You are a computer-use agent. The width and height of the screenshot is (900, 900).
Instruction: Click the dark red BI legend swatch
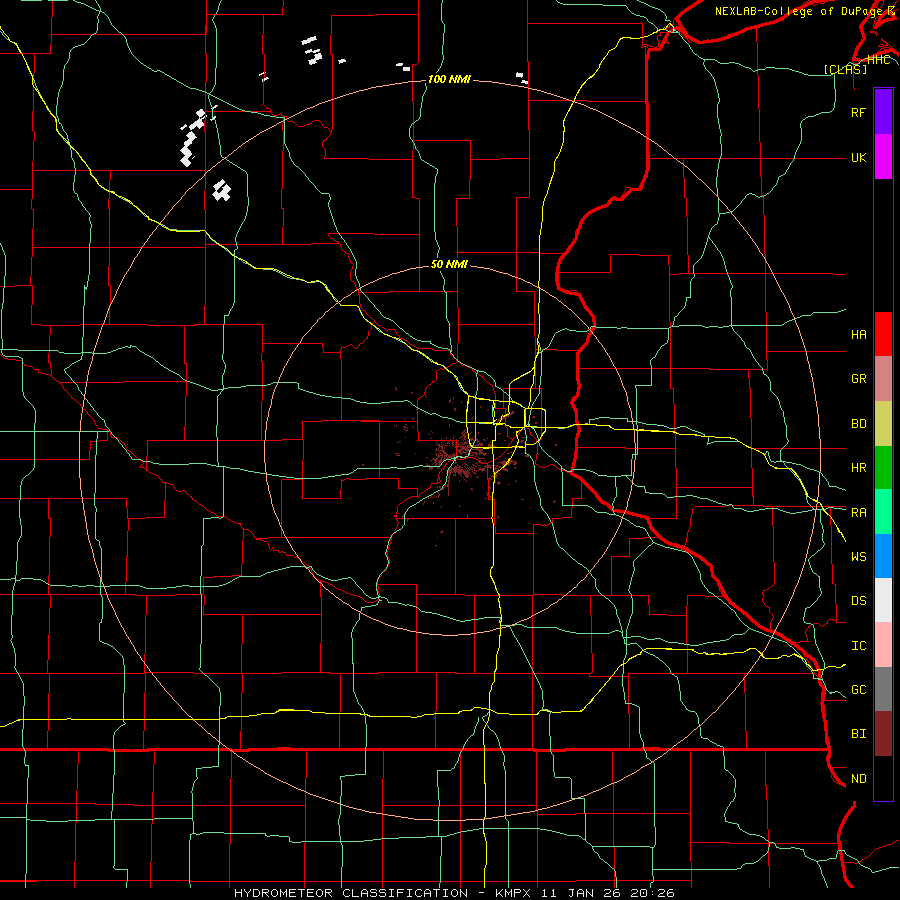point(883,734)
